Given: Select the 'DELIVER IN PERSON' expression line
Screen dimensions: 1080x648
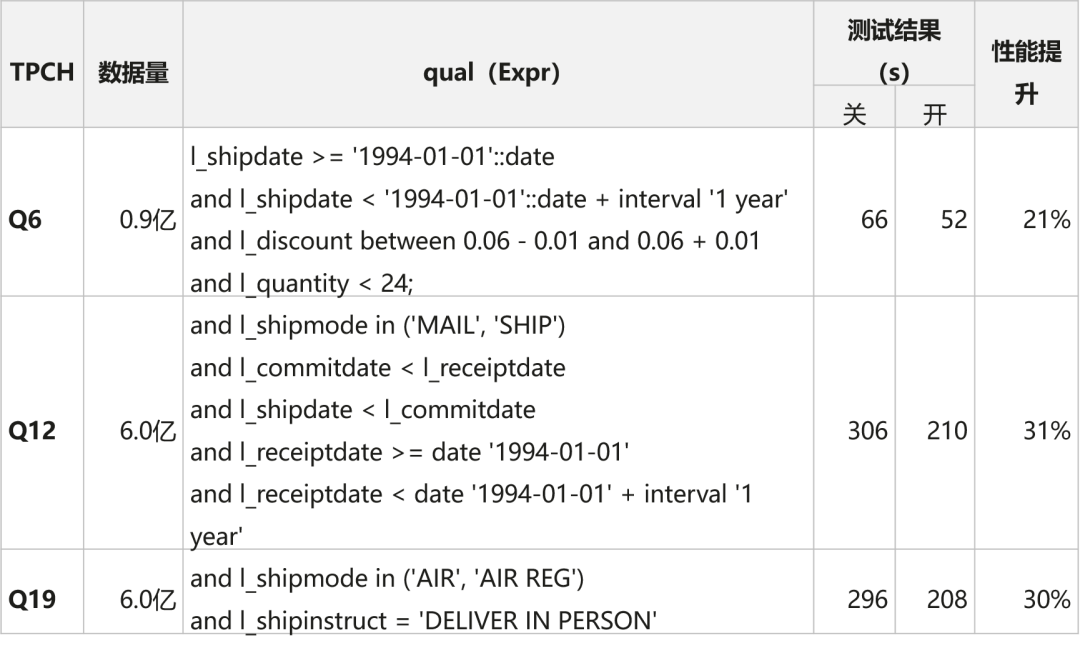Looking at the screenshot, I should pos(423,621).
